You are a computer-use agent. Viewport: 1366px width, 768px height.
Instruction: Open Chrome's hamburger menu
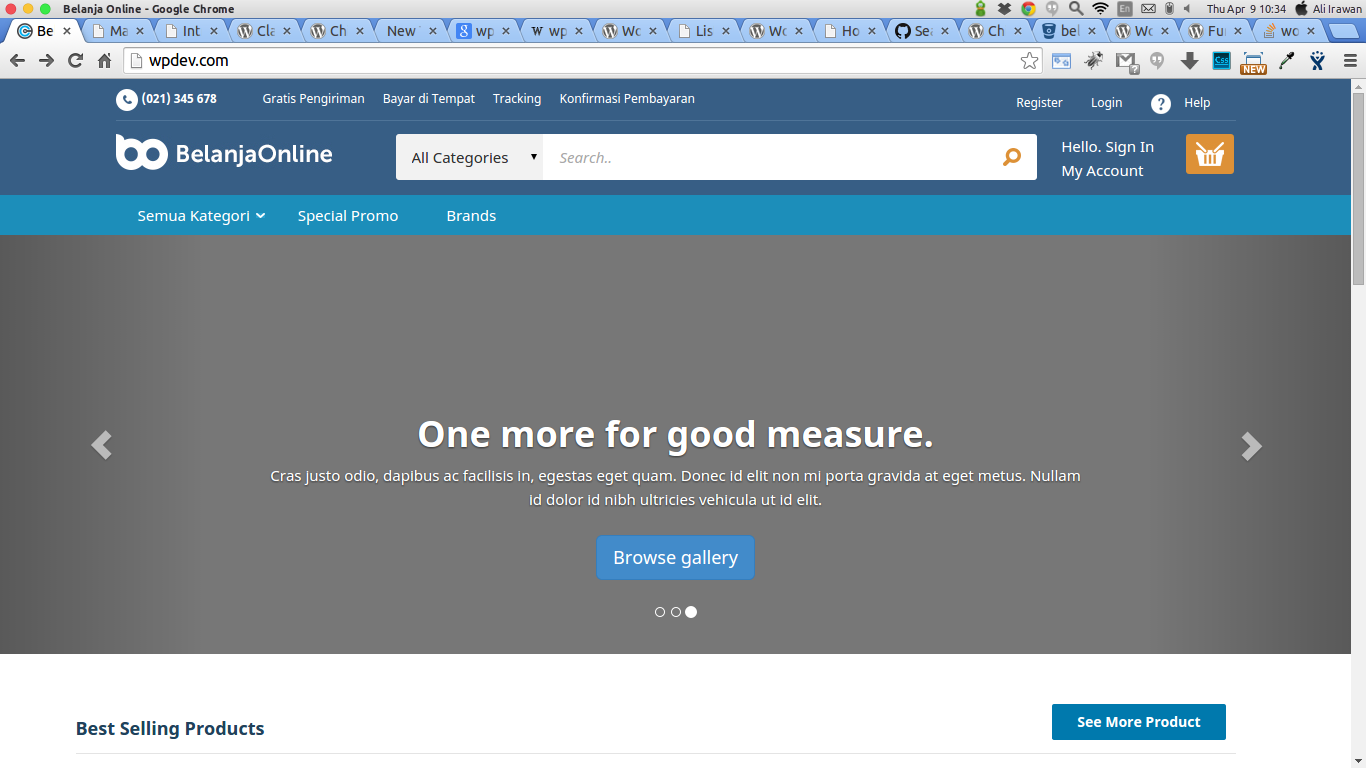coord(1349,61)
